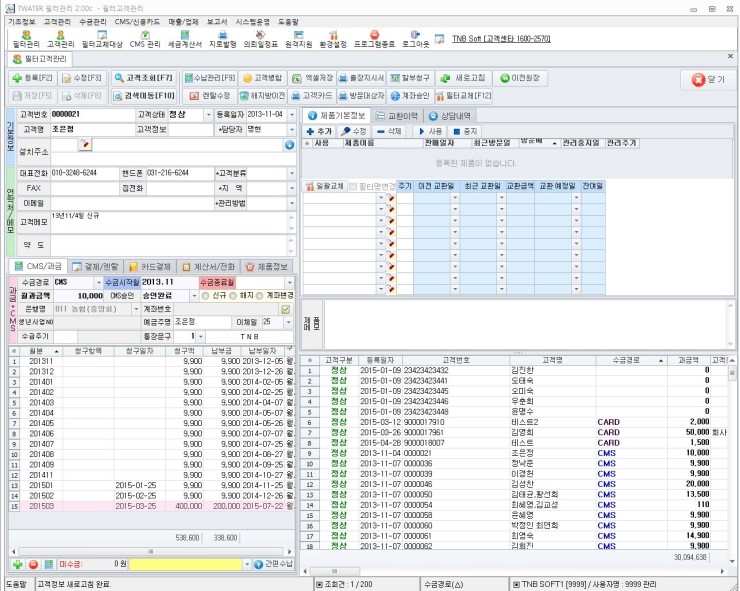Open 의뢰일정표 toolbar icon

click(261, 39)
